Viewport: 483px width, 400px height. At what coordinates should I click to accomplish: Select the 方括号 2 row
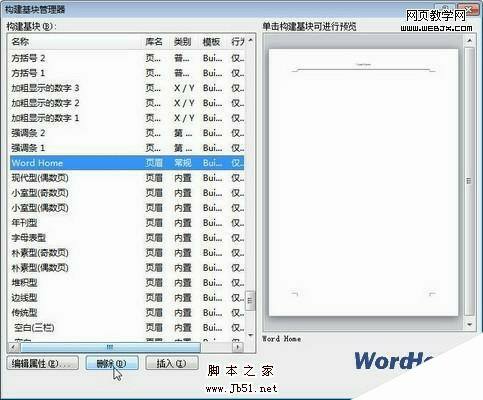point(127,58)
